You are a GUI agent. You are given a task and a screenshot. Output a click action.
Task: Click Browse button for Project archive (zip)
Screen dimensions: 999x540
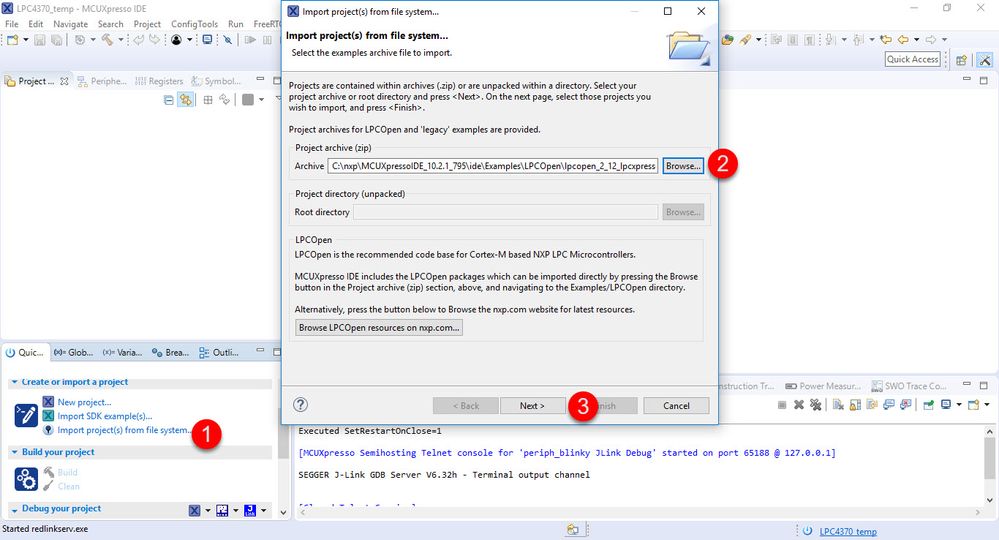click(x=683, y=166)
